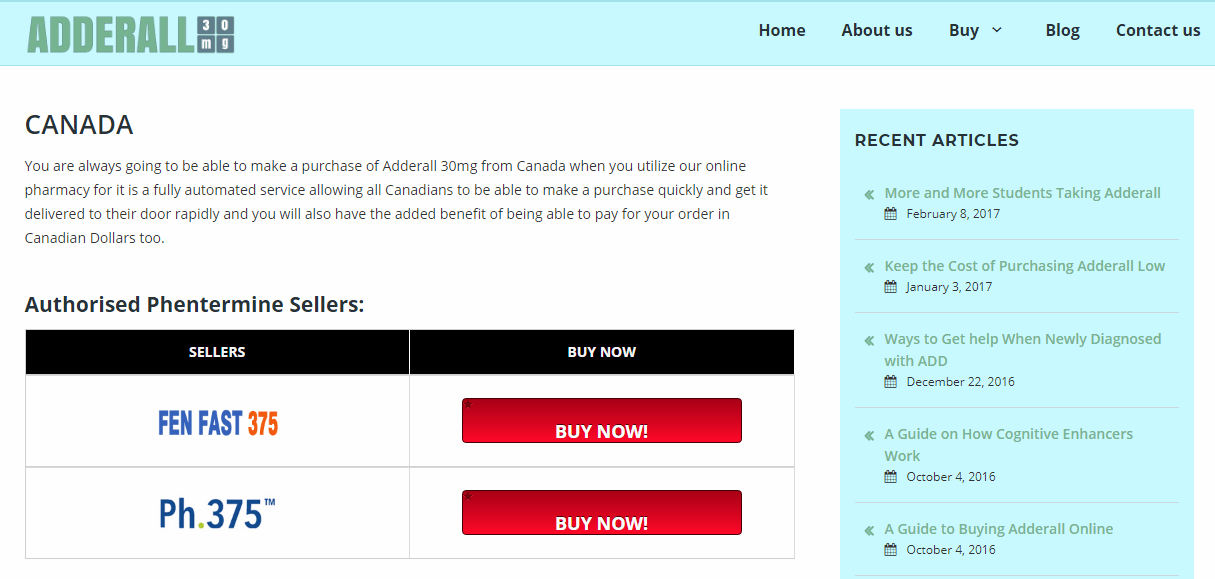Expand the Buy menu dropdown arrow
The height and width of the screenshot is (579, 1215).
pos(997,30)
